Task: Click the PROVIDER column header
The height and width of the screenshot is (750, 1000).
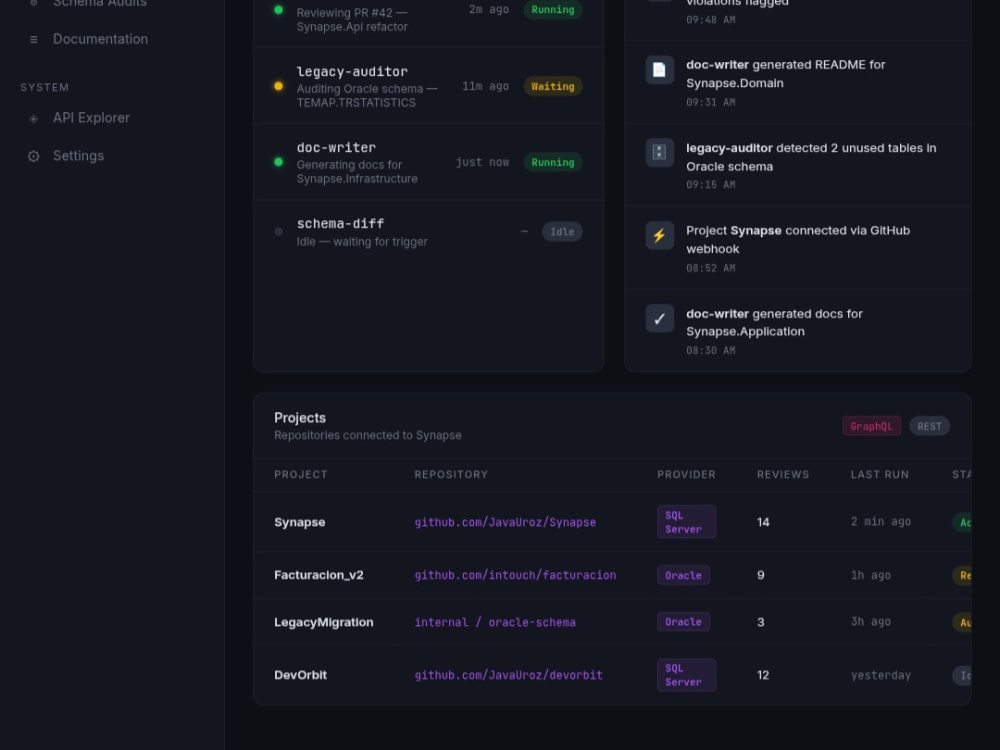Action: [686, 474]
